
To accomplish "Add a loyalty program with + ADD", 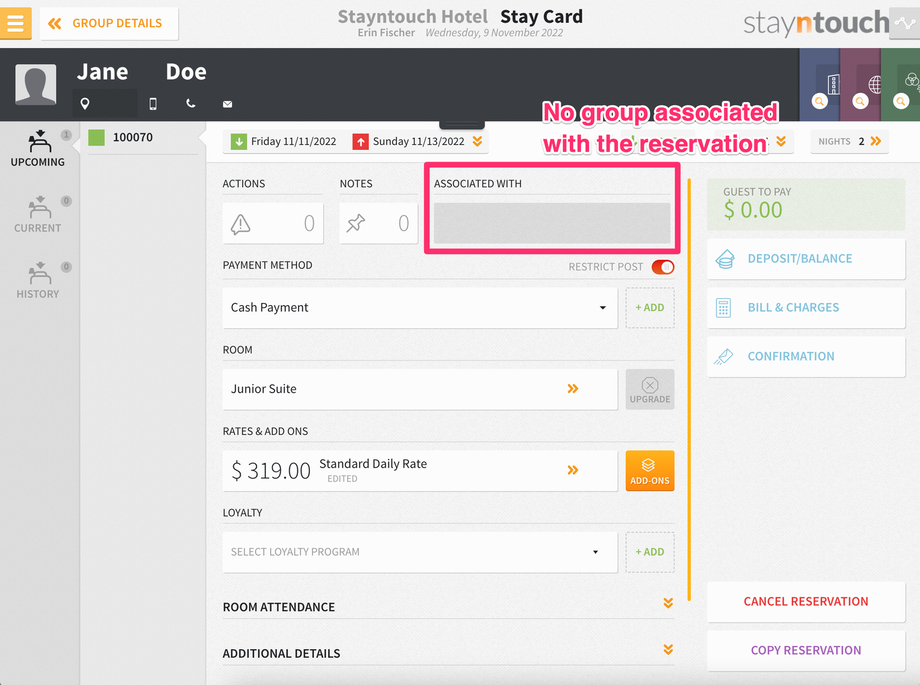I will 650,552.
